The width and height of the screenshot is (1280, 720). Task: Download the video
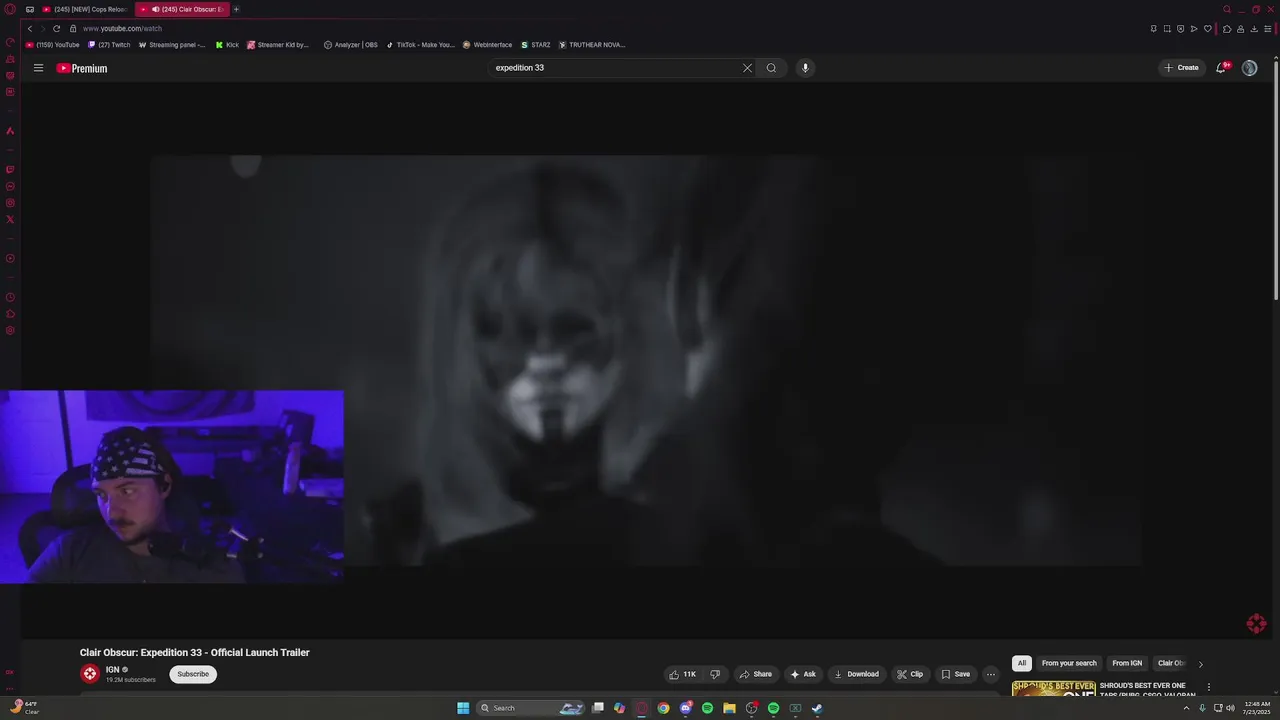856,674
